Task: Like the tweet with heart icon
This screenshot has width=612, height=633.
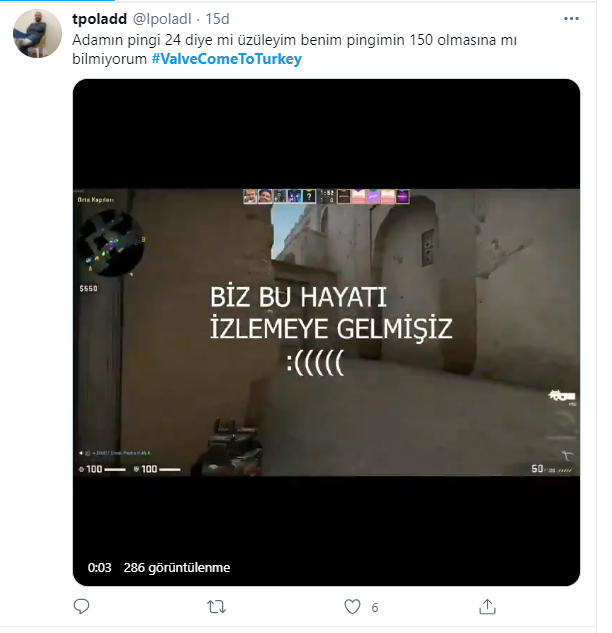Action: [352, 607]
